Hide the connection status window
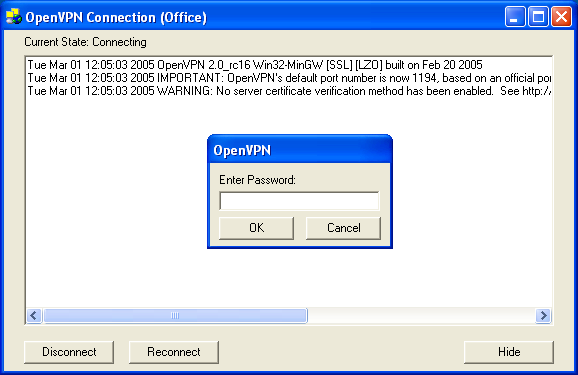The image size is (578, 375). click(509, 352)
